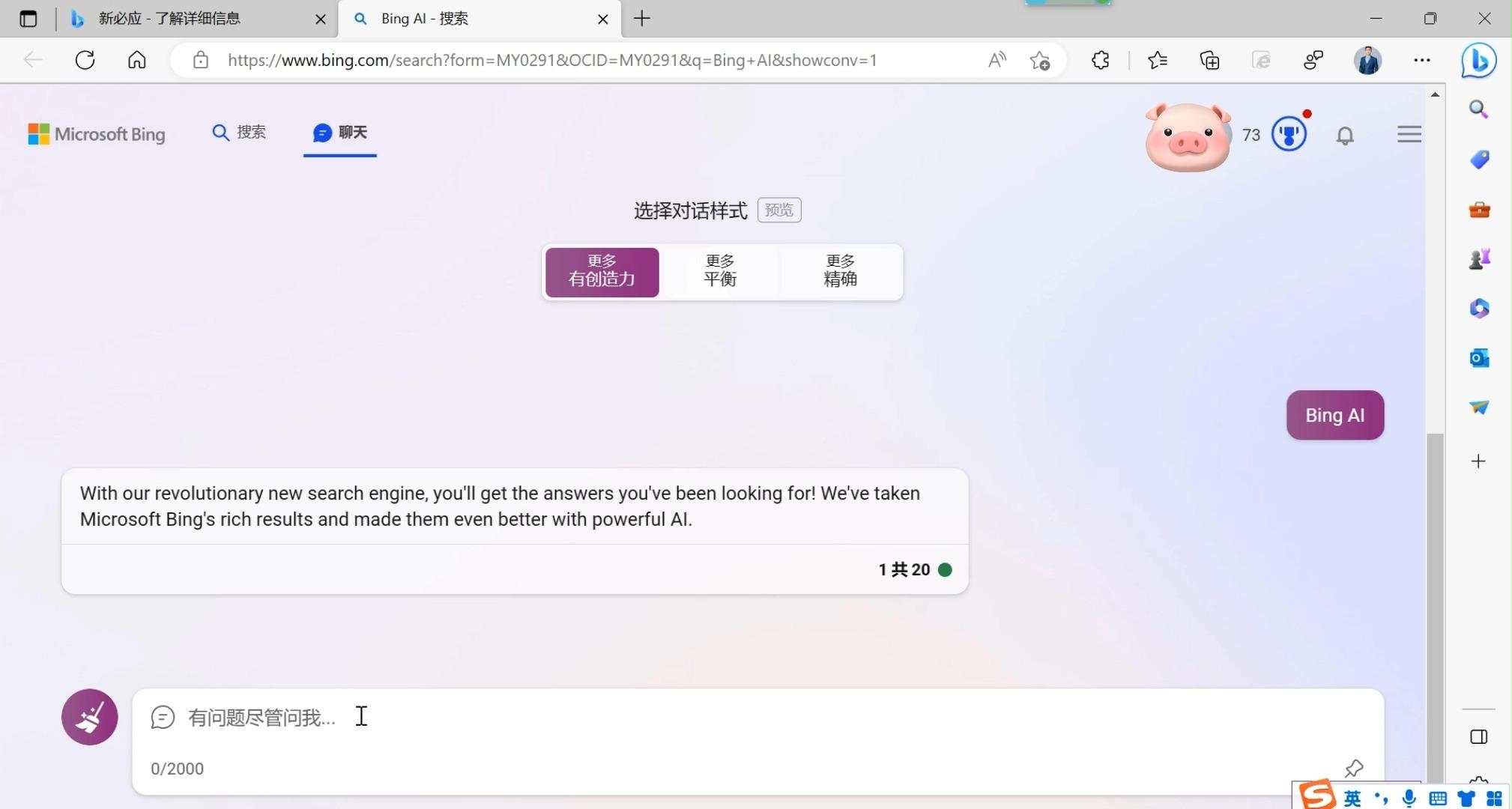The image size is (1512, 809).
Task: Open the user profile avatar
Action: (1368, 60)
